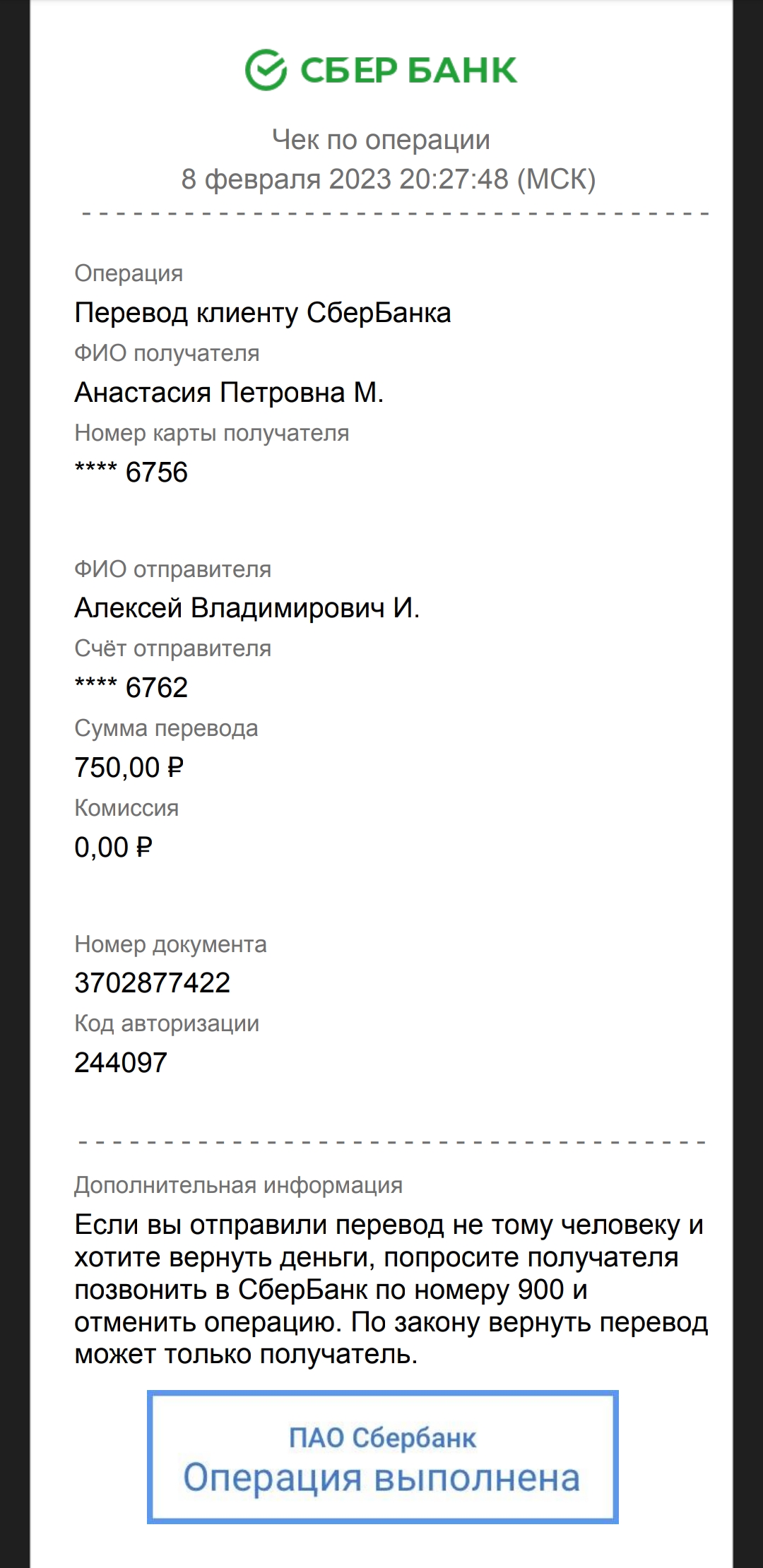Select document number 3702877422
This screenshot has width=763, height=1568.
(x=153, y=983)
